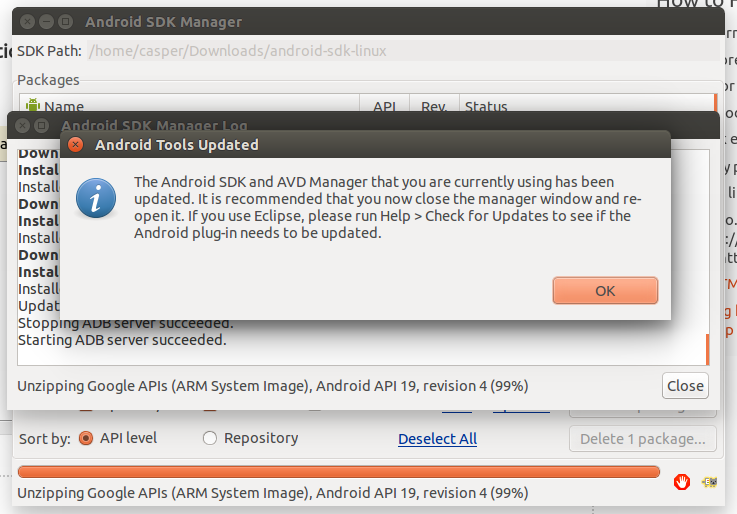This screenshot has width=737, height=514.
Task: Click the Close button in log window
Action: [x=685, y=386]
